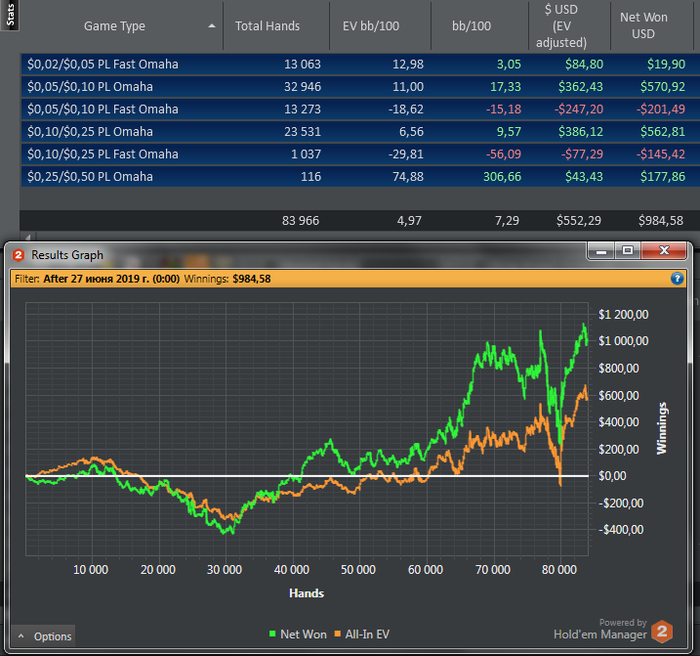This screenshot has width=700, height=656.
Task: Click the filter date text in orange bar
Action: [x=111, y=279]
